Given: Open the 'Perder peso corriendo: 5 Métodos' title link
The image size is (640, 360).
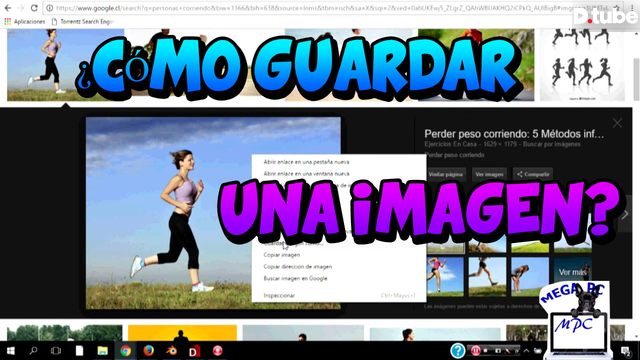Looking at the screenshot, I should point(514,134).
